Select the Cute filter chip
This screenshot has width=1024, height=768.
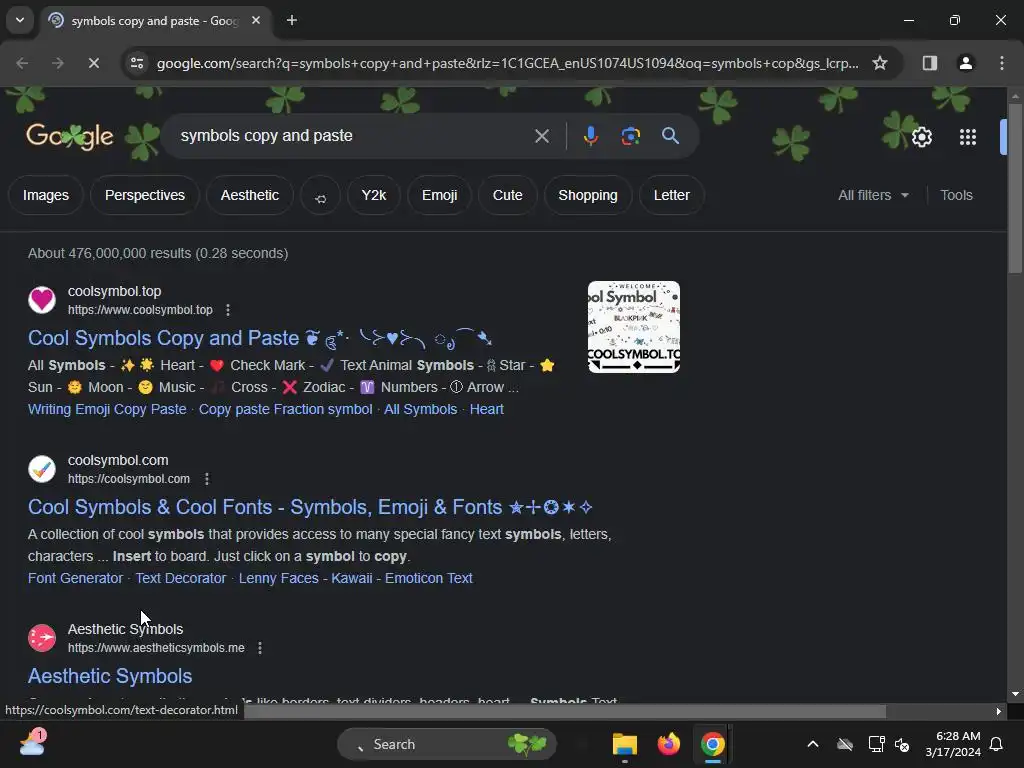click(x=507, y=195)
